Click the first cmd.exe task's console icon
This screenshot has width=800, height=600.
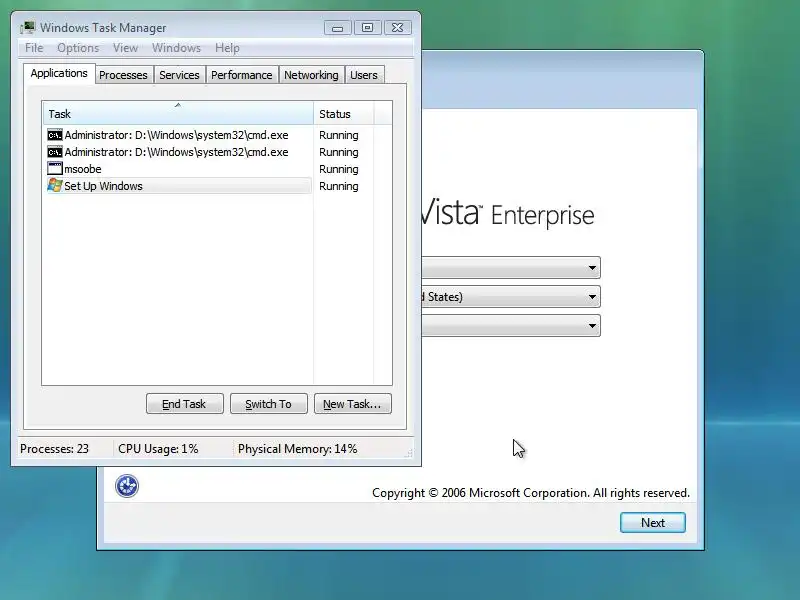tap(55, 135)
